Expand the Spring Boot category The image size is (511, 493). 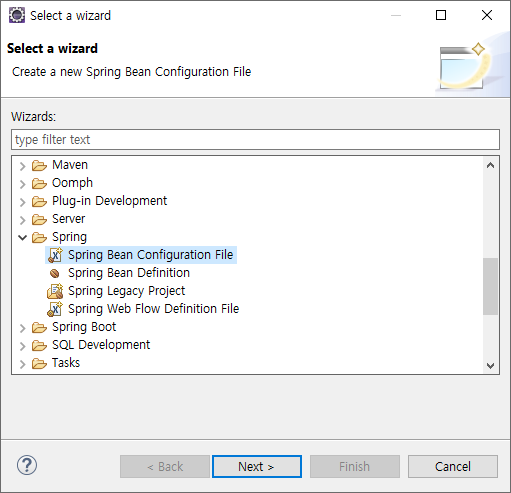pyautogui.click(x=22, y=328)
